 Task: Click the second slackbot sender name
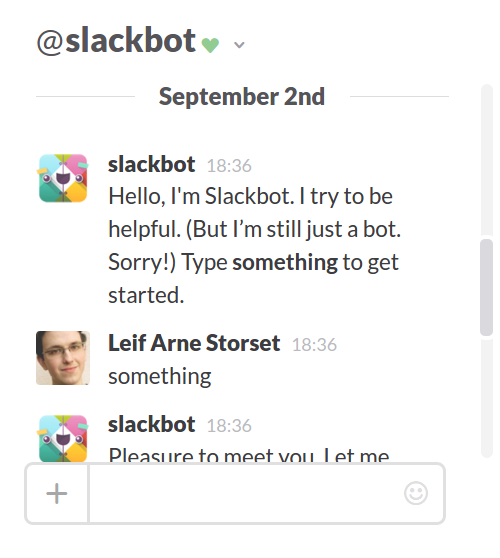(x=152, y=424)
